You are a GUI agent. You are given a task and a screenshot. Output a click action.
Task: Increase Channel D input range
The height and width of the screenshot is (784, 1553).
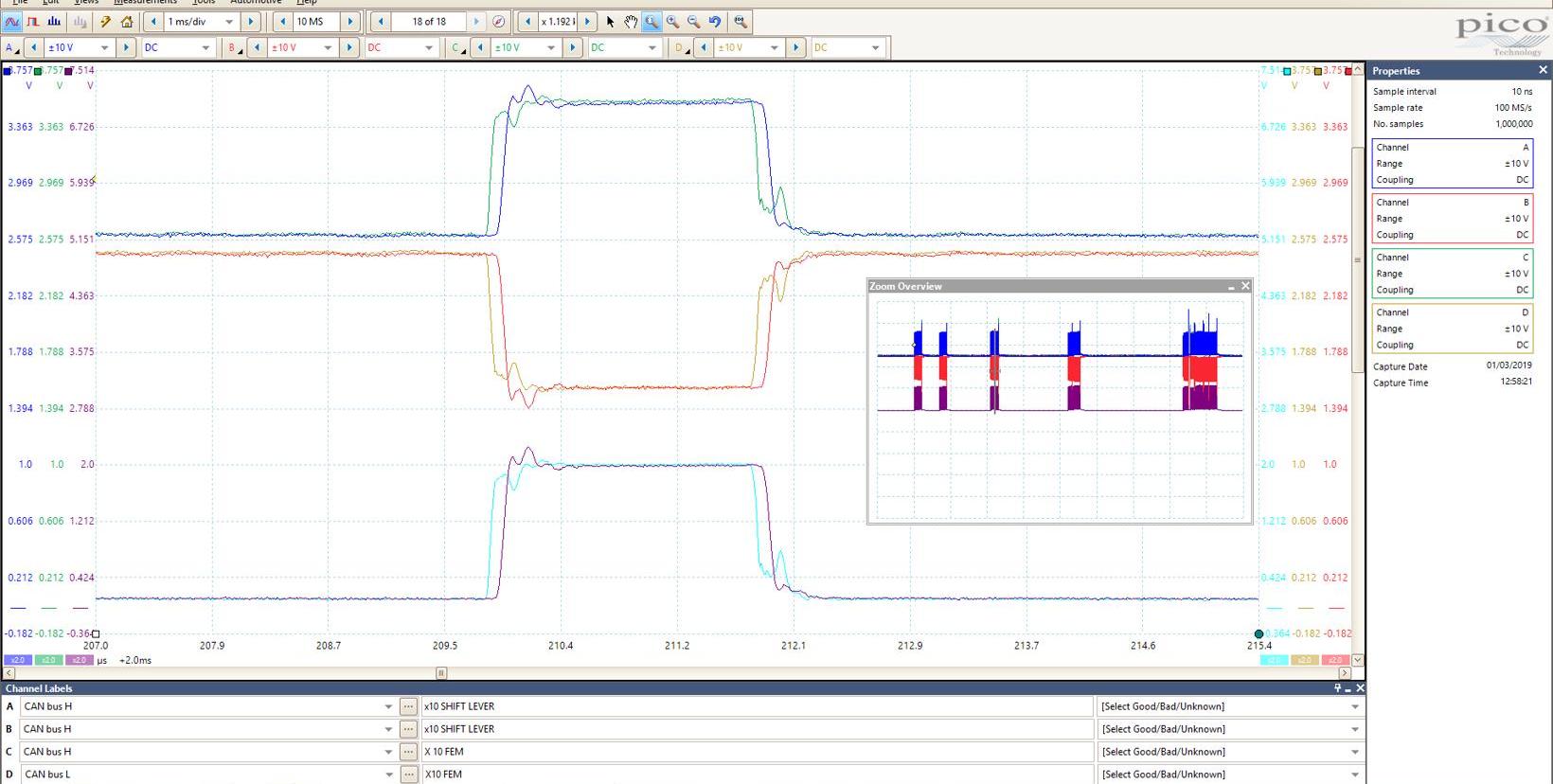point(795,47)
